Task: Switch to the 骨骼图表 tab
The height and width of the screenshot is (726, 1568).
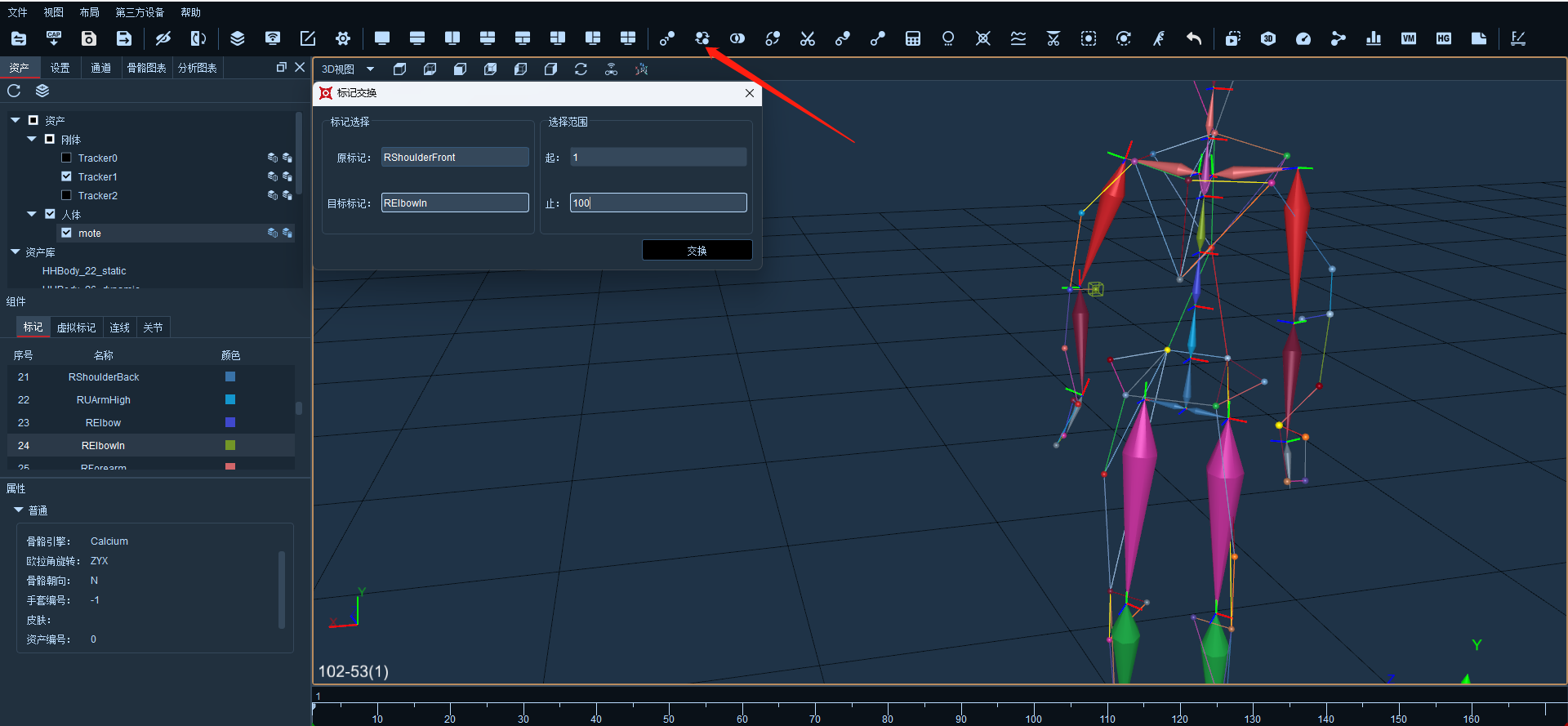Action: tap(147, 68)
